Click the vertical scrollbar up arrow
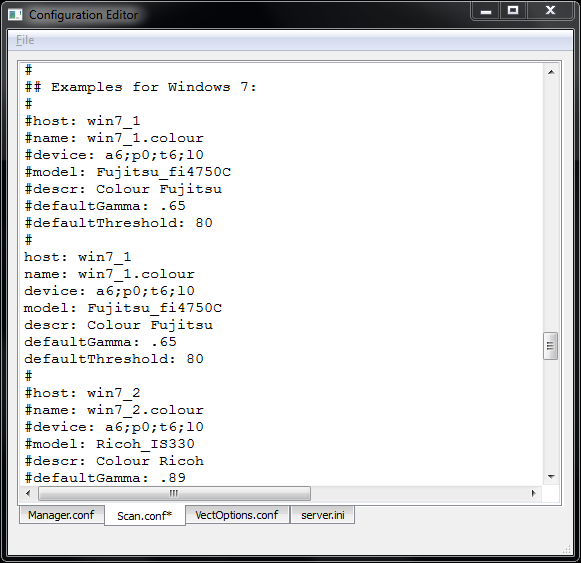 pos(551,72)
